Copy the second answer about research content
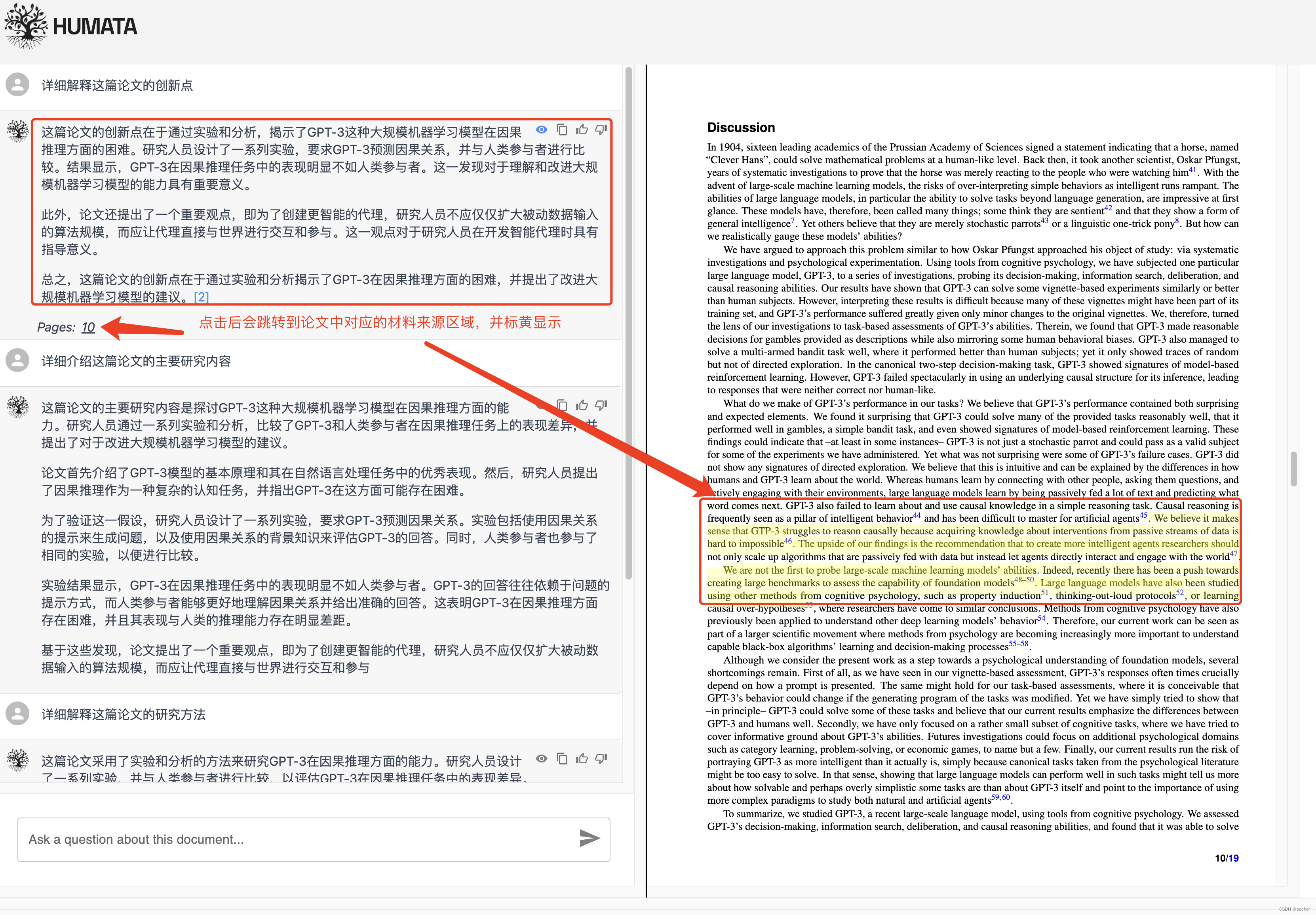Image resolution: width=1316 pixels, height=915 pixels. pos(562,405)
